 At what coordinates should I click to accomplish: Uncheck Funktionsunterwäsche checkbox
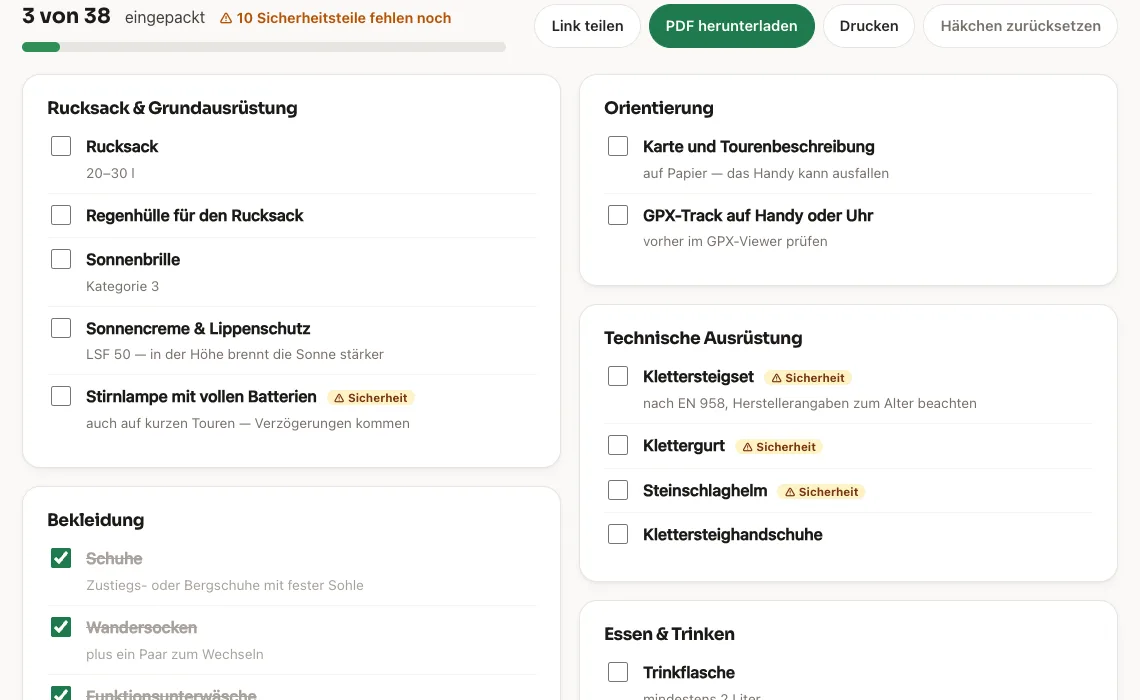pyautogui.click(x=61, y=693)
